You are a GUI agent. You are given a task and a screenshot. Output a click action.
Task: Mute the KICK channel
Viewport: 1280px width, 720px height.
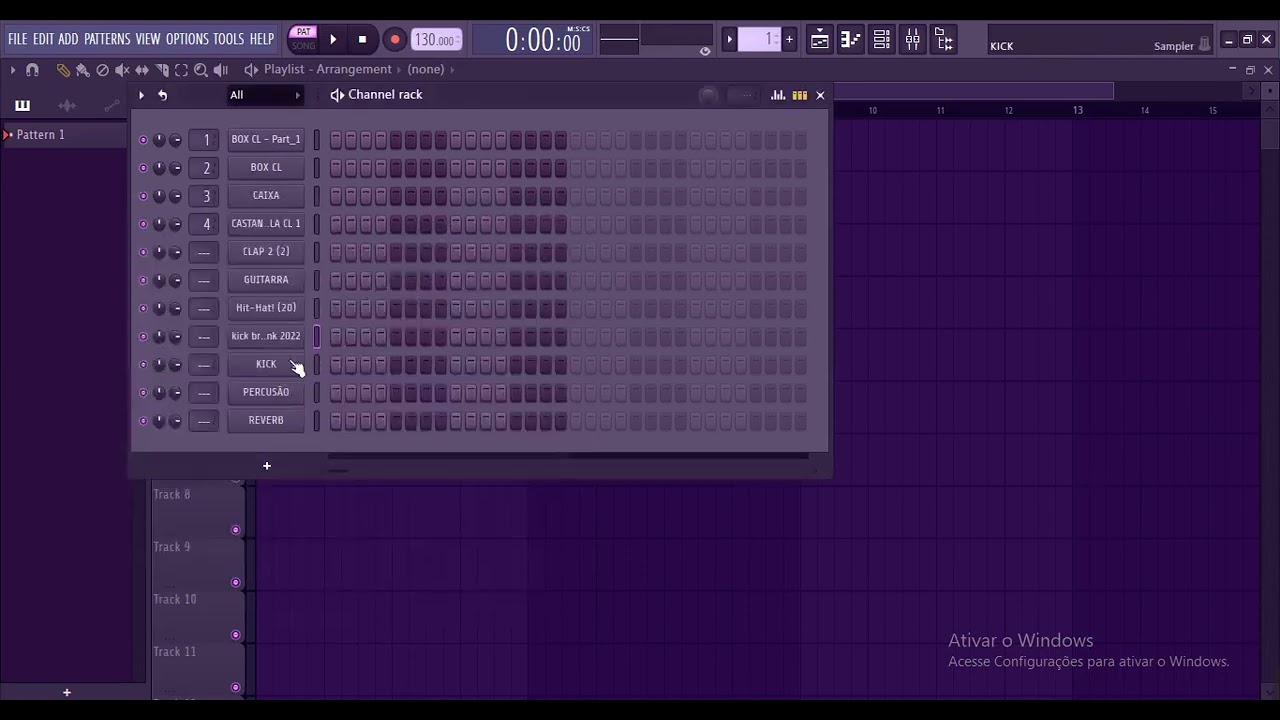[143, 365]
